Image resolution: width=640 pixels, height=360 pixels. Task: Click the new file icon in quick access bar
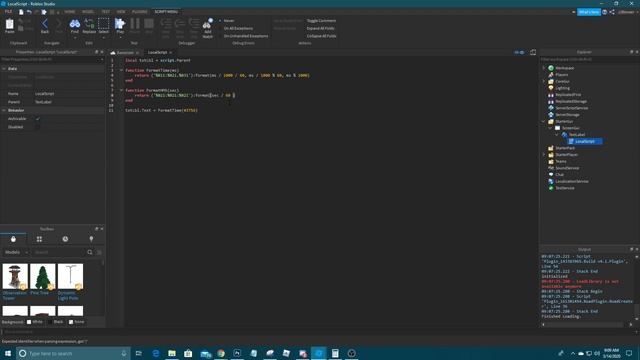coord(21,12)
